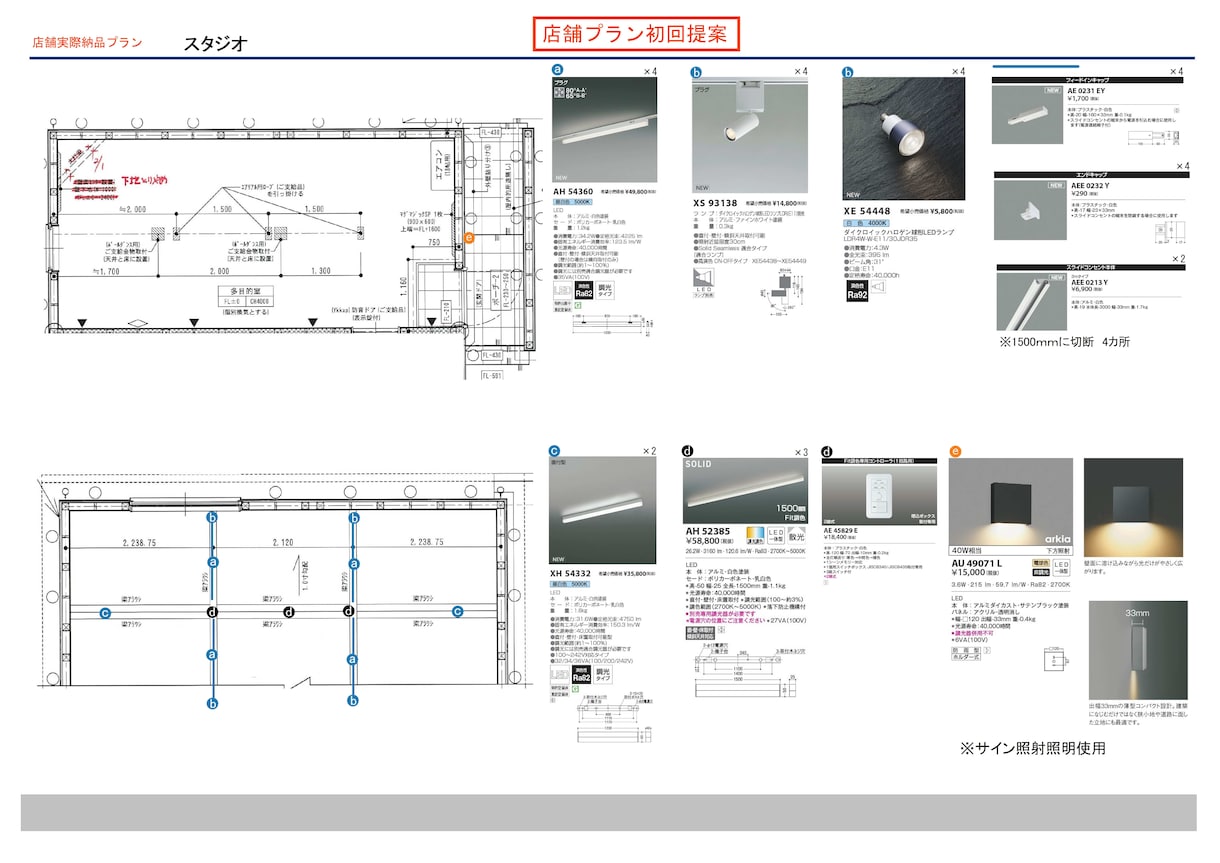The image size is (1220, 863).
Task: Select the XH 54332 ceiling light photo
Action: coord(604,511)
